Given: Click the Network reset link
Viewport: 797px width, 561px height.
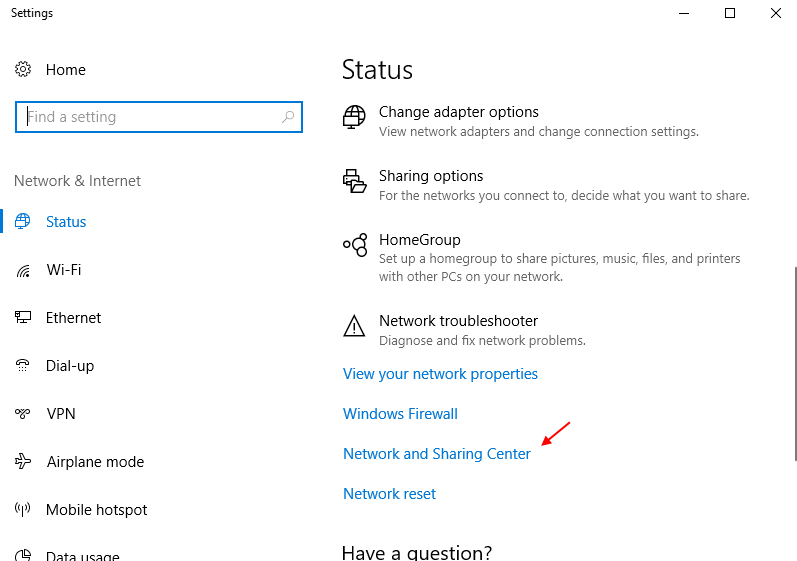Looking at the screenshot, I should tap(389, 494).
